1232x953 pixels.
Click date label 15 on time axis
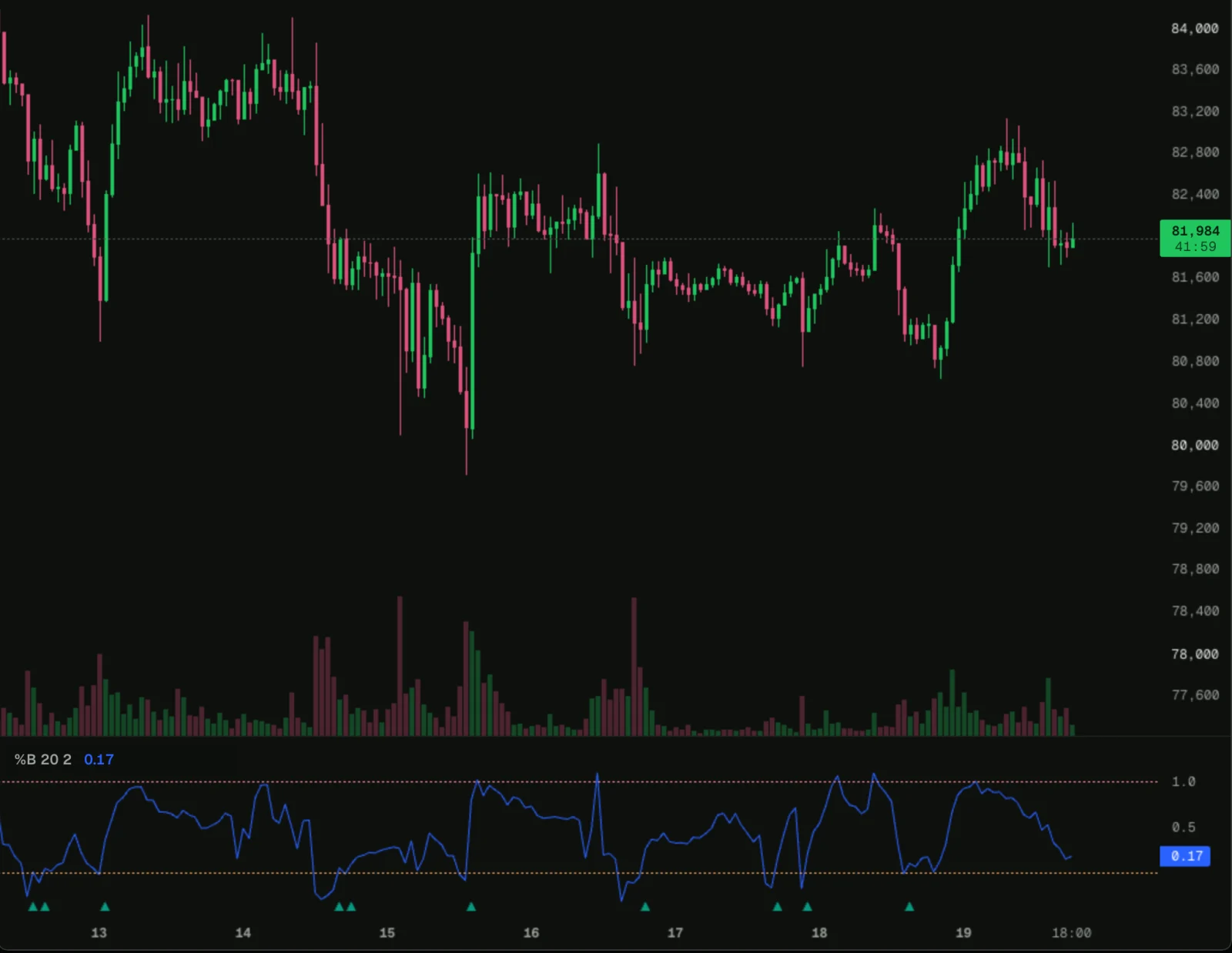pyautogui.click(x=387, y=933)
